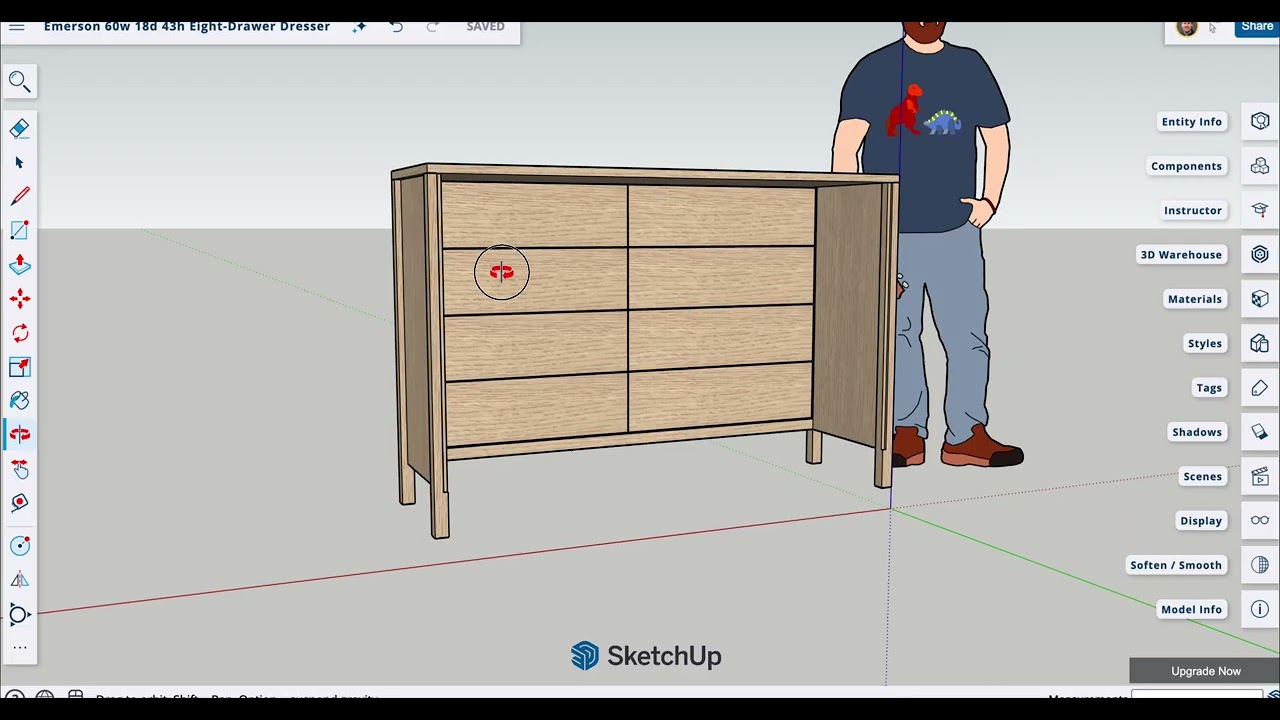Open the Scenes panel icon
This screenshot has height=720, width=1280.
(x=1259, y=476)
